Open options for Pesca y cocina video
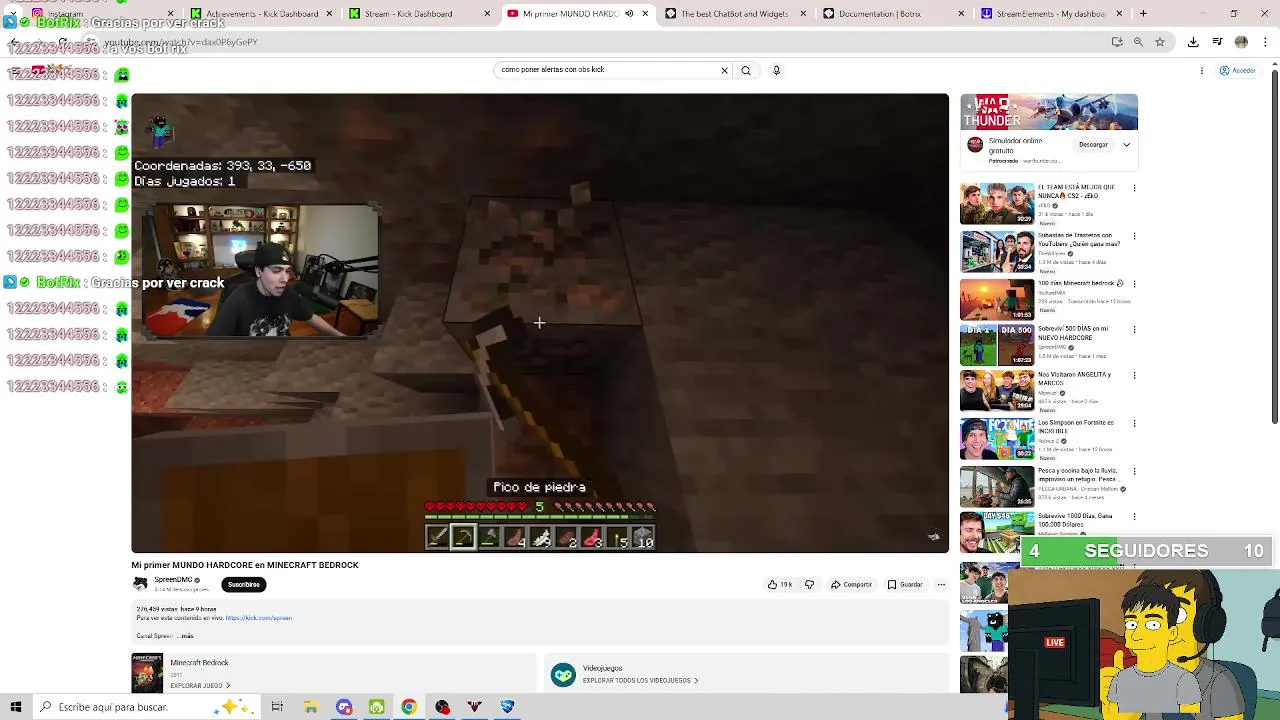The height and width of the screenshot is (720, 1280). (1134, 471)
